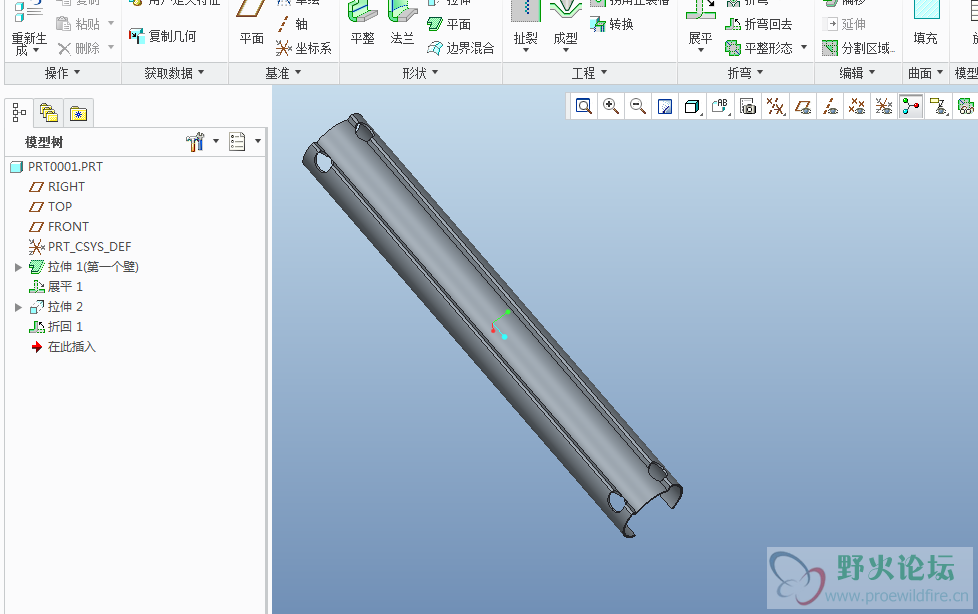Viewport: 978px width, 614px height.
Task: Click the Zoom Out magnifier icon
Action: tap(637, 107)
